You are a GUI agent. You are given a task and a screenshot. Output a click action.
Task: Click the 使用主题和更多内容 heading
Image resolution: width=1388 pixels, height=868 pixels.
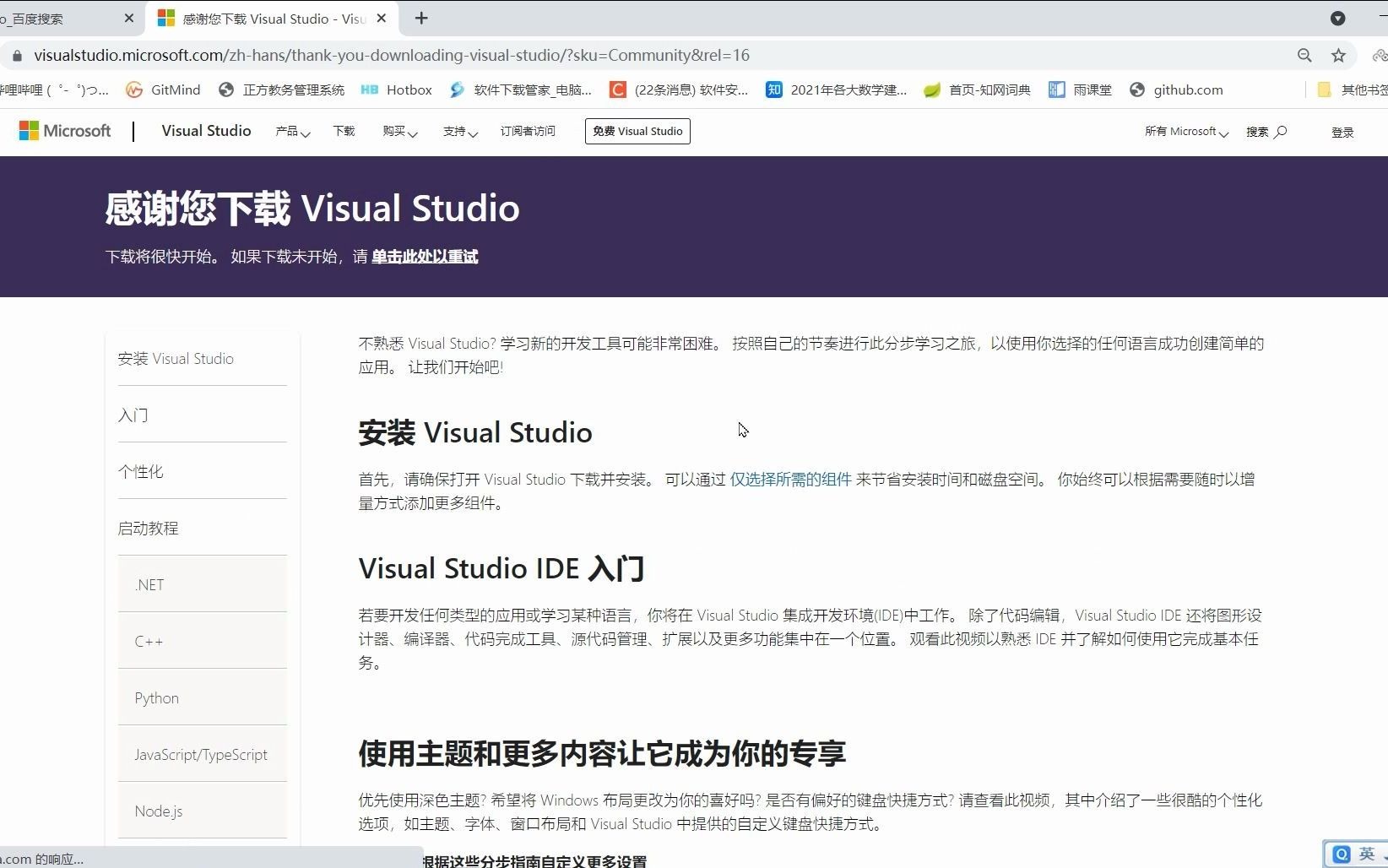pyautogui.click(x=602, y=753)
